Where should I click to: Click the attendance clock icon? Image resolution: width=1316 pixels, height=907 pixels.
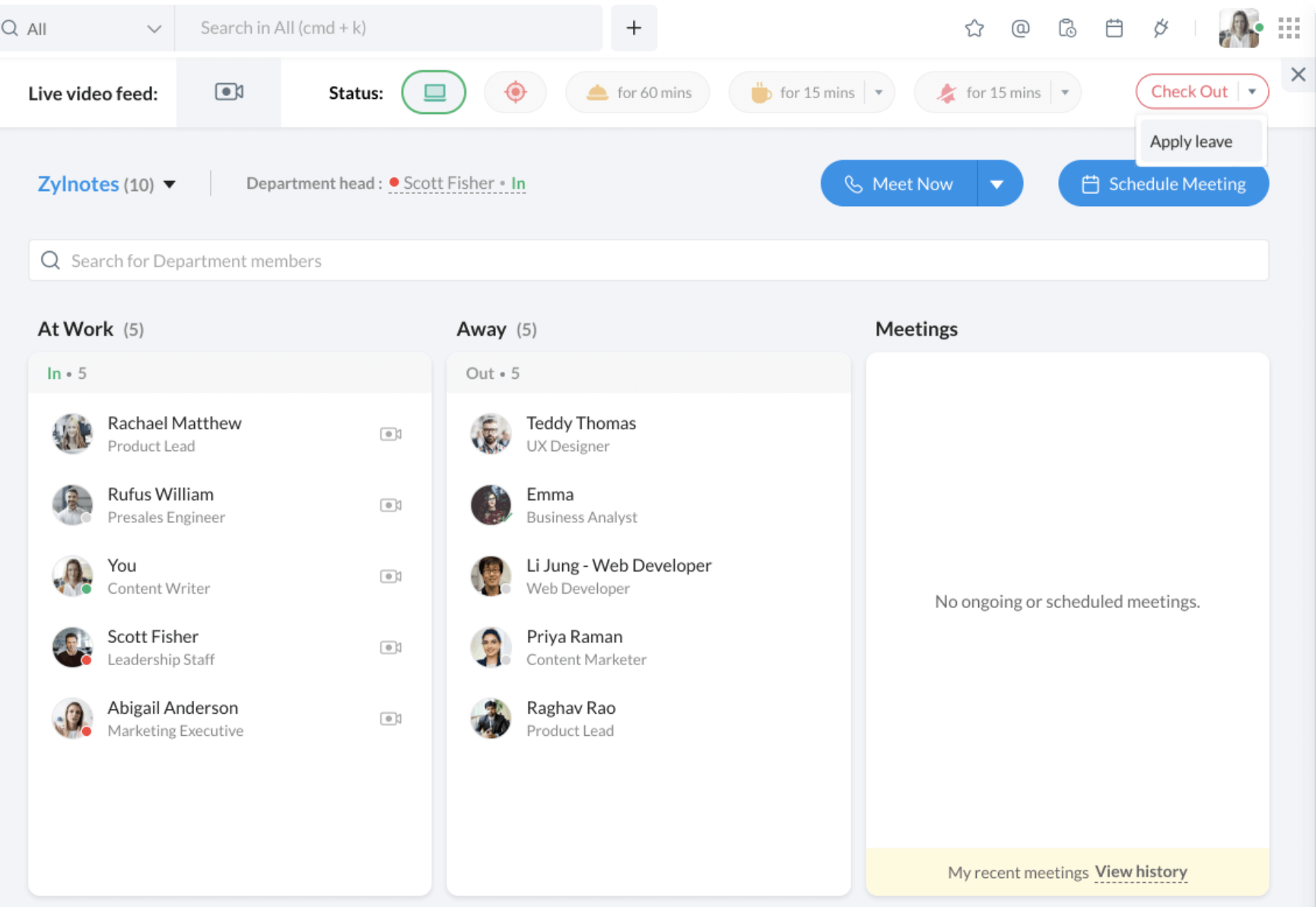point(1067,28)
